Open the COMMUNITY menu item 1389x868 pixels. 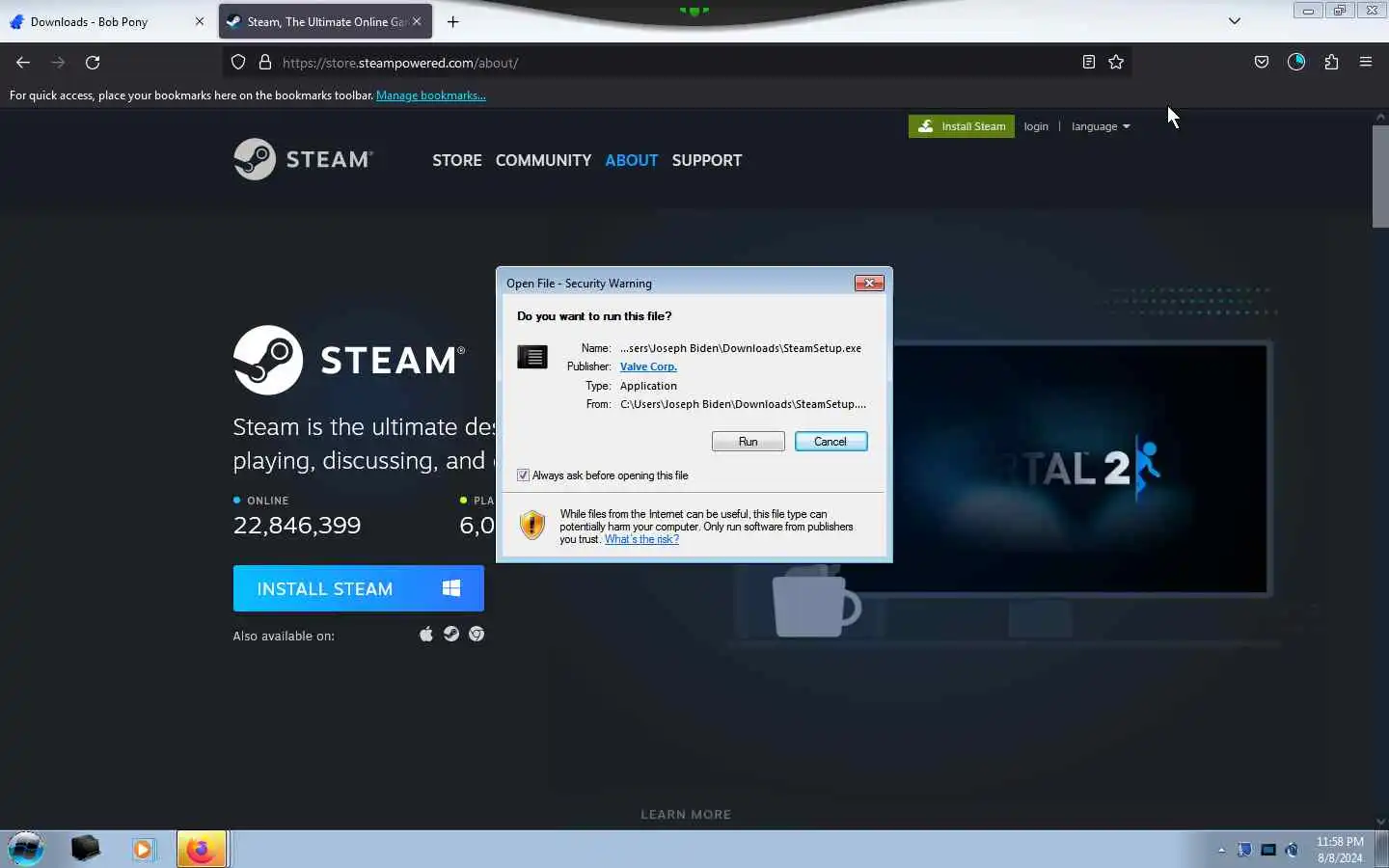click(x=543, y=160)
